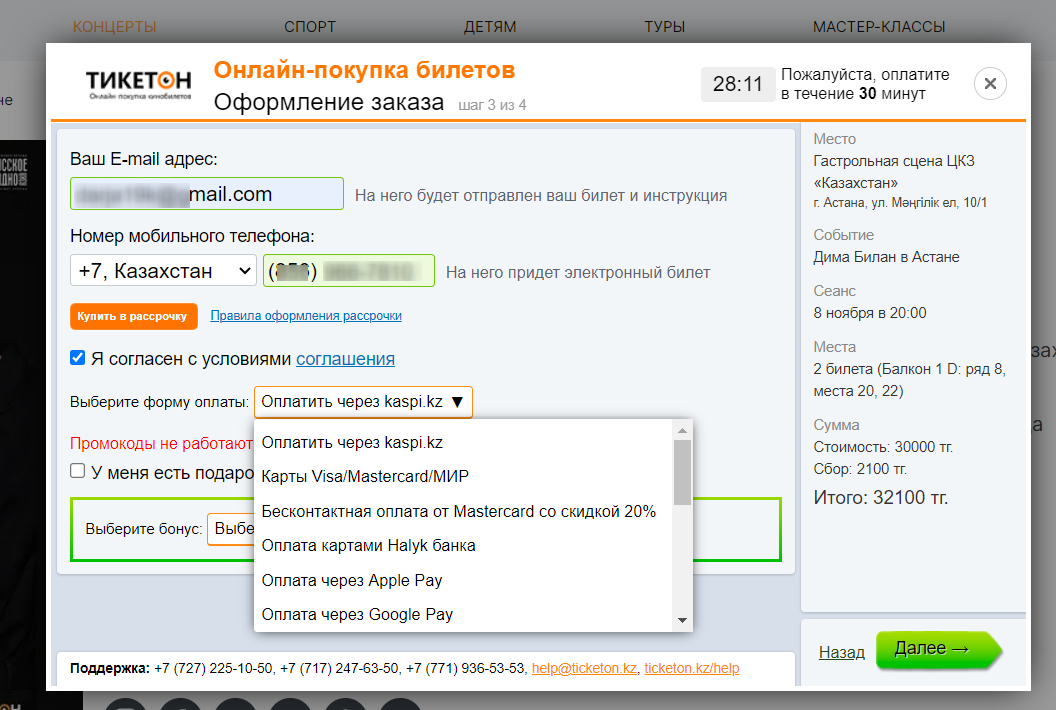1056x710 pixels.
Task: Focus the mobile phone number field
Action: (348, 270)
